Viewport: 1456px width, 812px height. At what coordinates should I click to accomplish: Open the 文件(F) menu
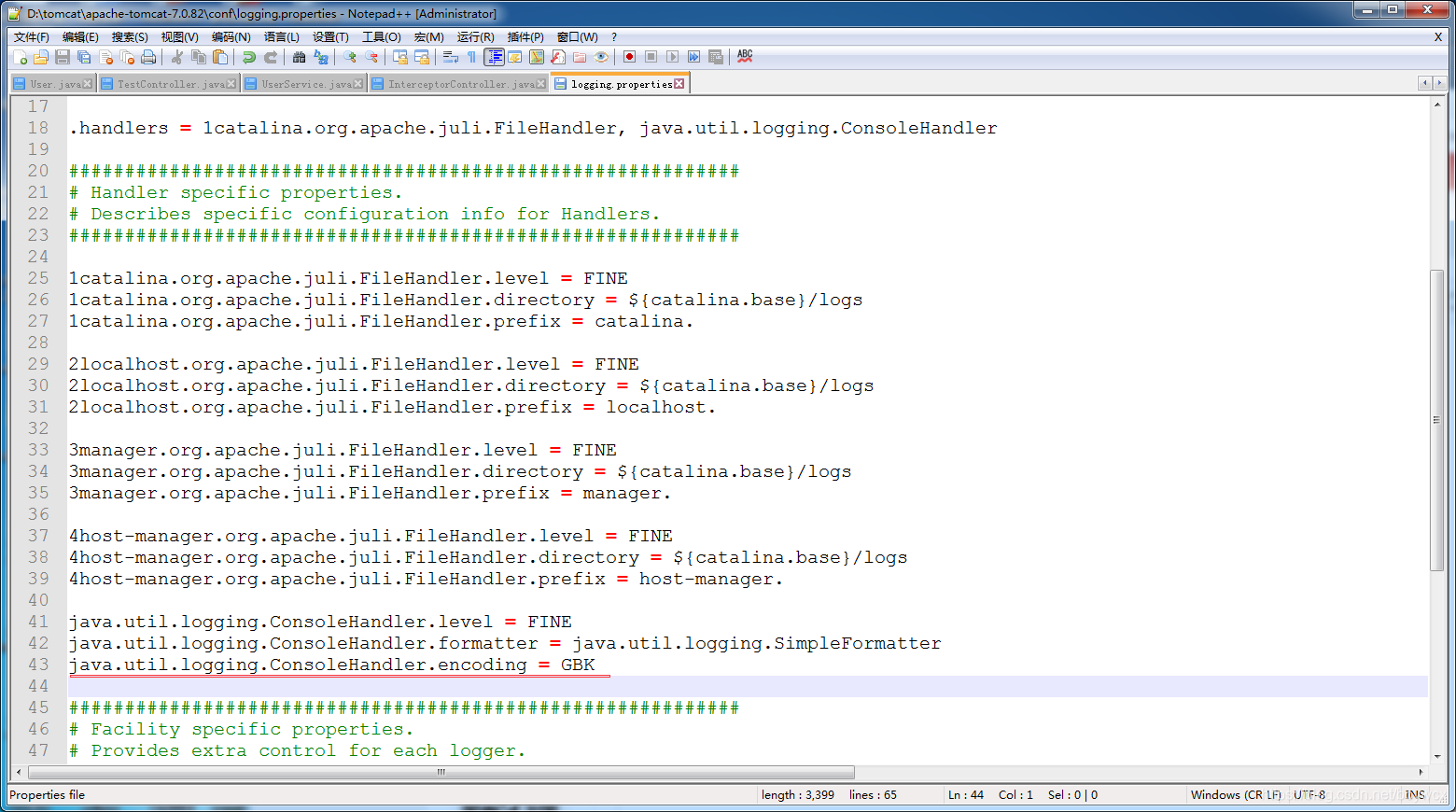32,37
